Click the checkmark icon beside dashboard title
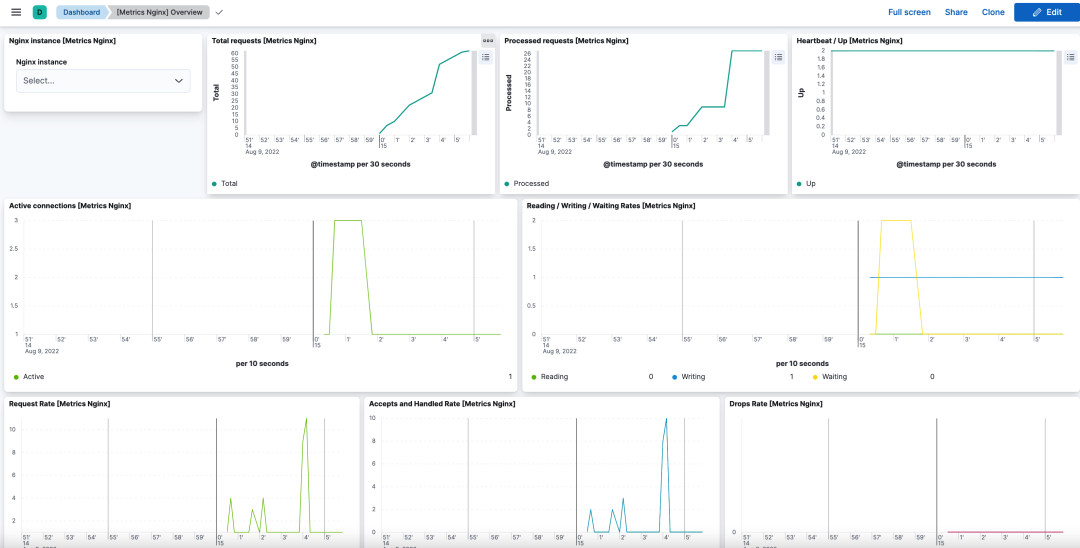 point(219,12)
